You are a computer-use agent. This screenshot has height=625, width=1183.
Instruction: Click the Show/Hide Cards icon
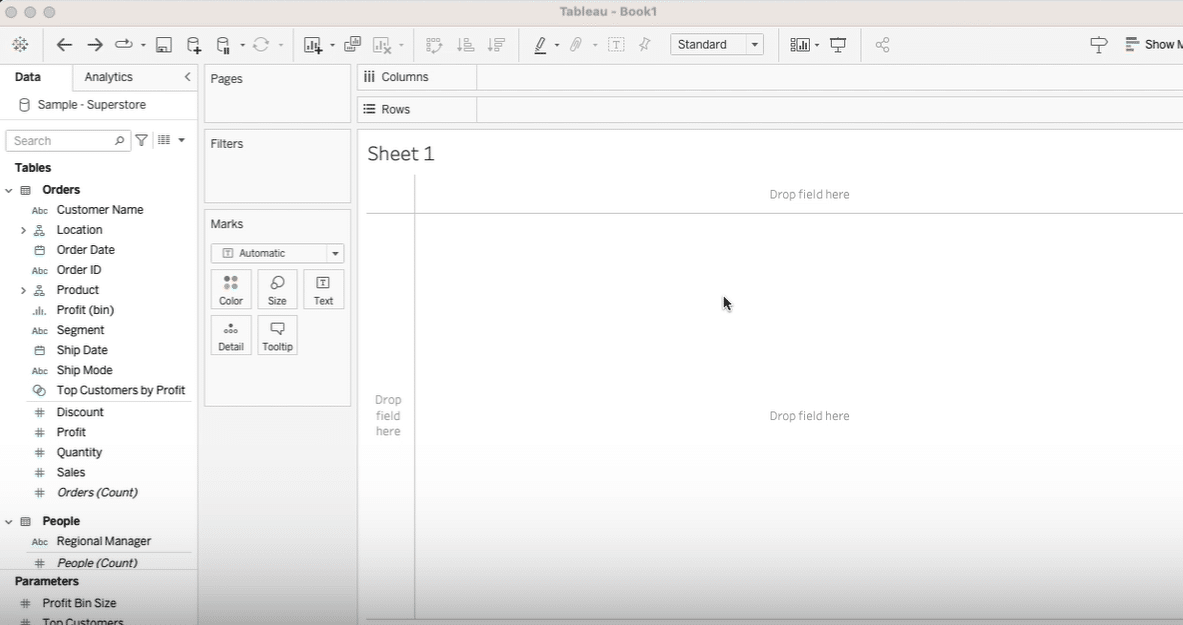[x=800, y=45]
